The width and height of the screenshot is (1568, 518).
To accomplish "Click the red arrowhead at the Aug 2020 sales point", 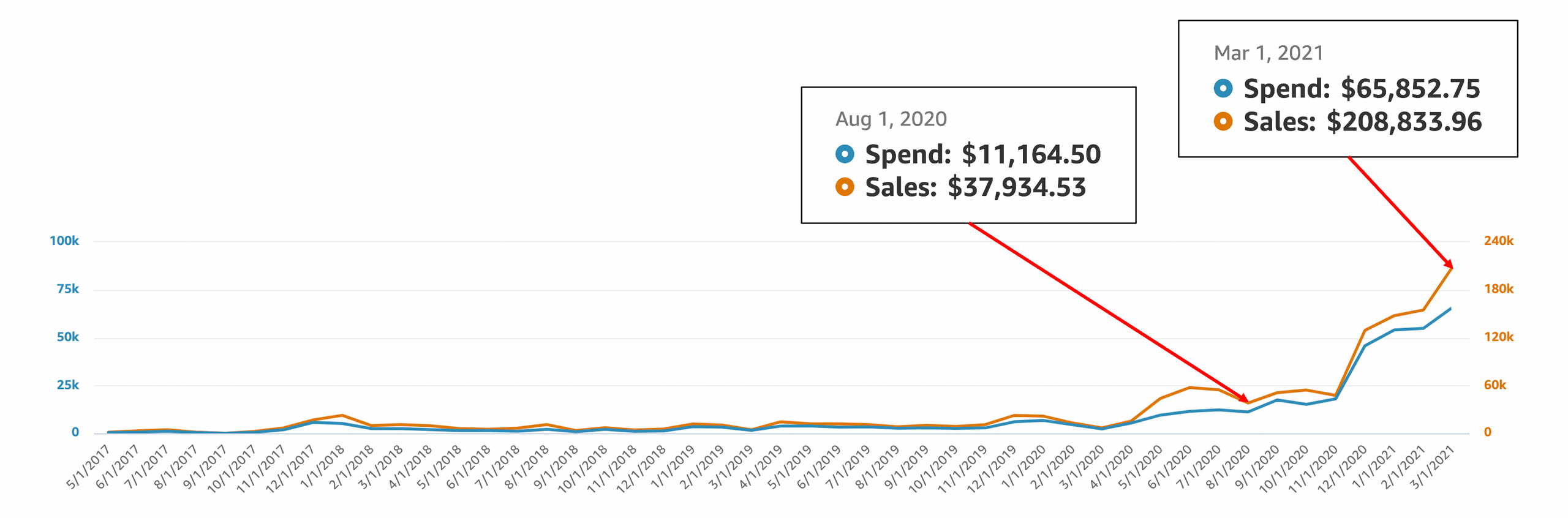I will pos(1243,399).
